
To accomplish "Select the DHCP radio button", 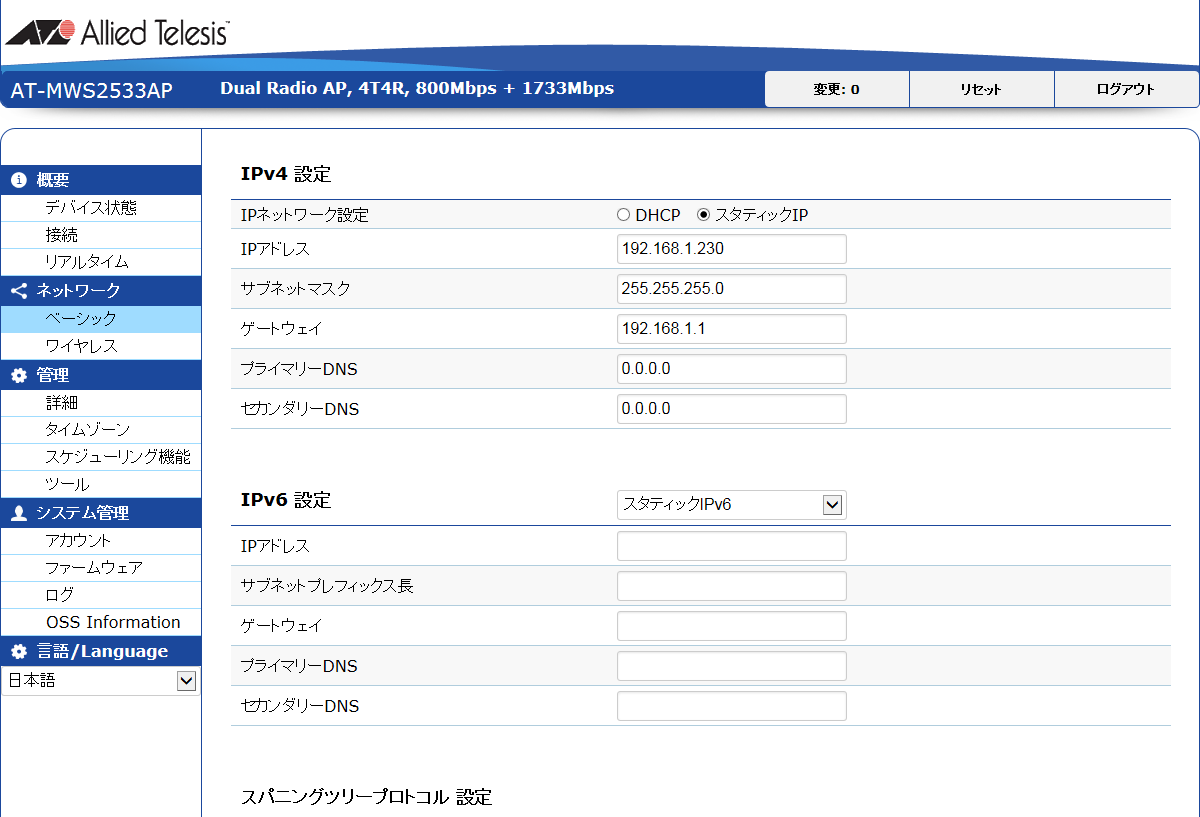I will 623,215.
